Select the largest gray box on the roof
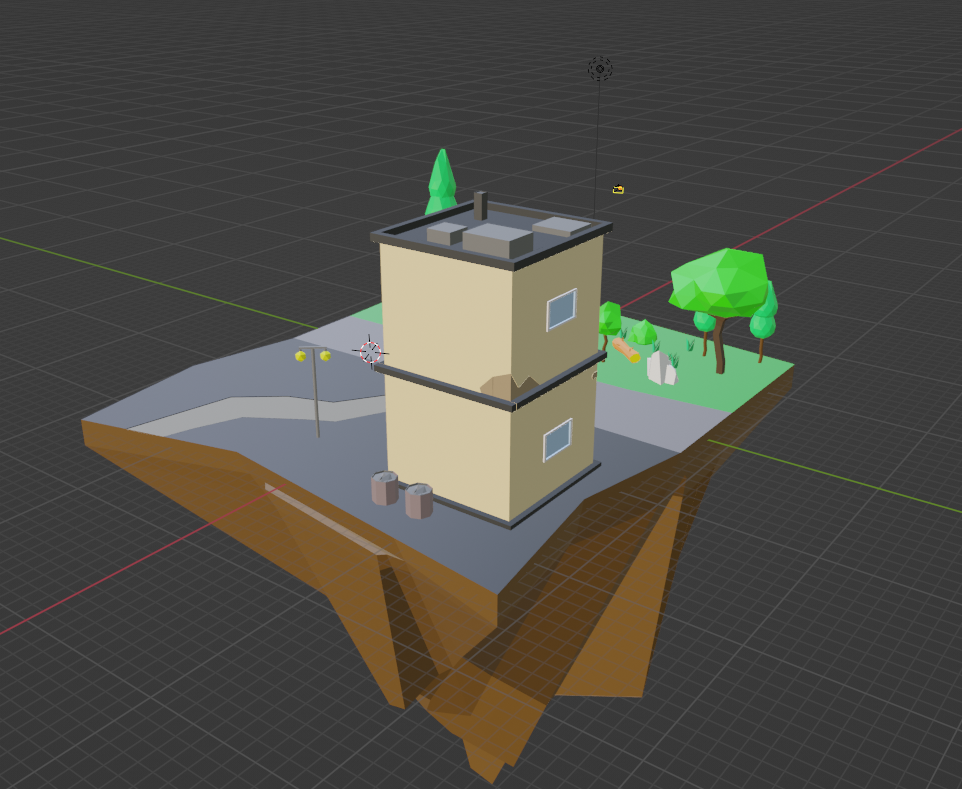The width and height of the screenshot is (962, 789). tap(499, 241)
